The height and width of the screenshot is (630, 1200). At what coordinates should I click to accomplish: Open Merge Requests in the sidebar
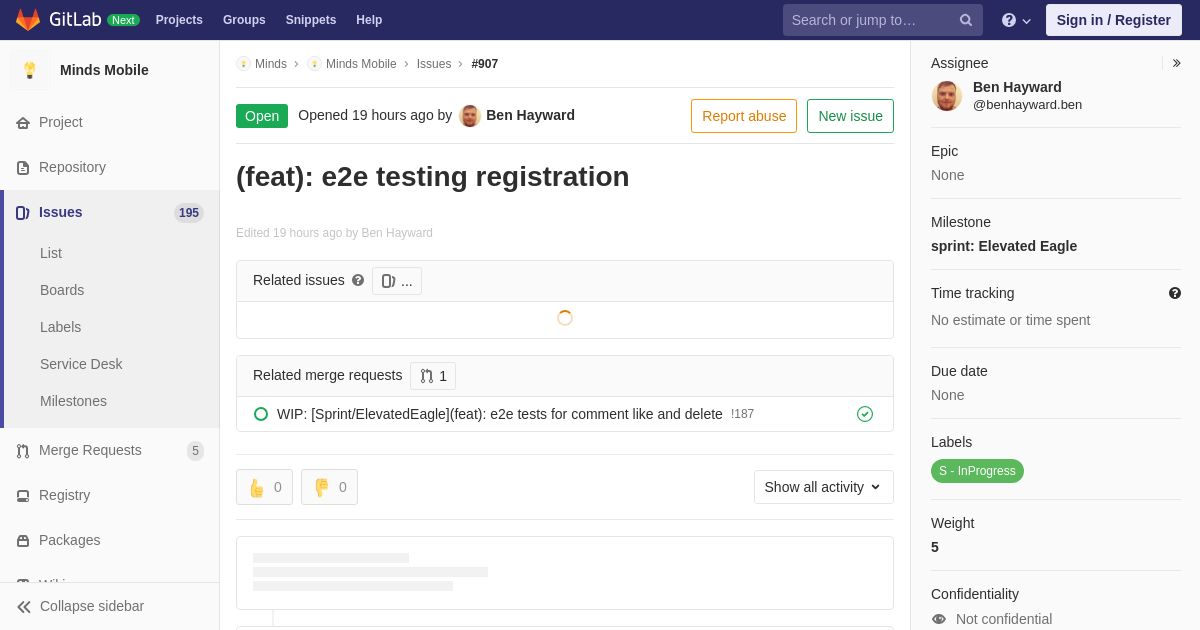coord(90,450)
